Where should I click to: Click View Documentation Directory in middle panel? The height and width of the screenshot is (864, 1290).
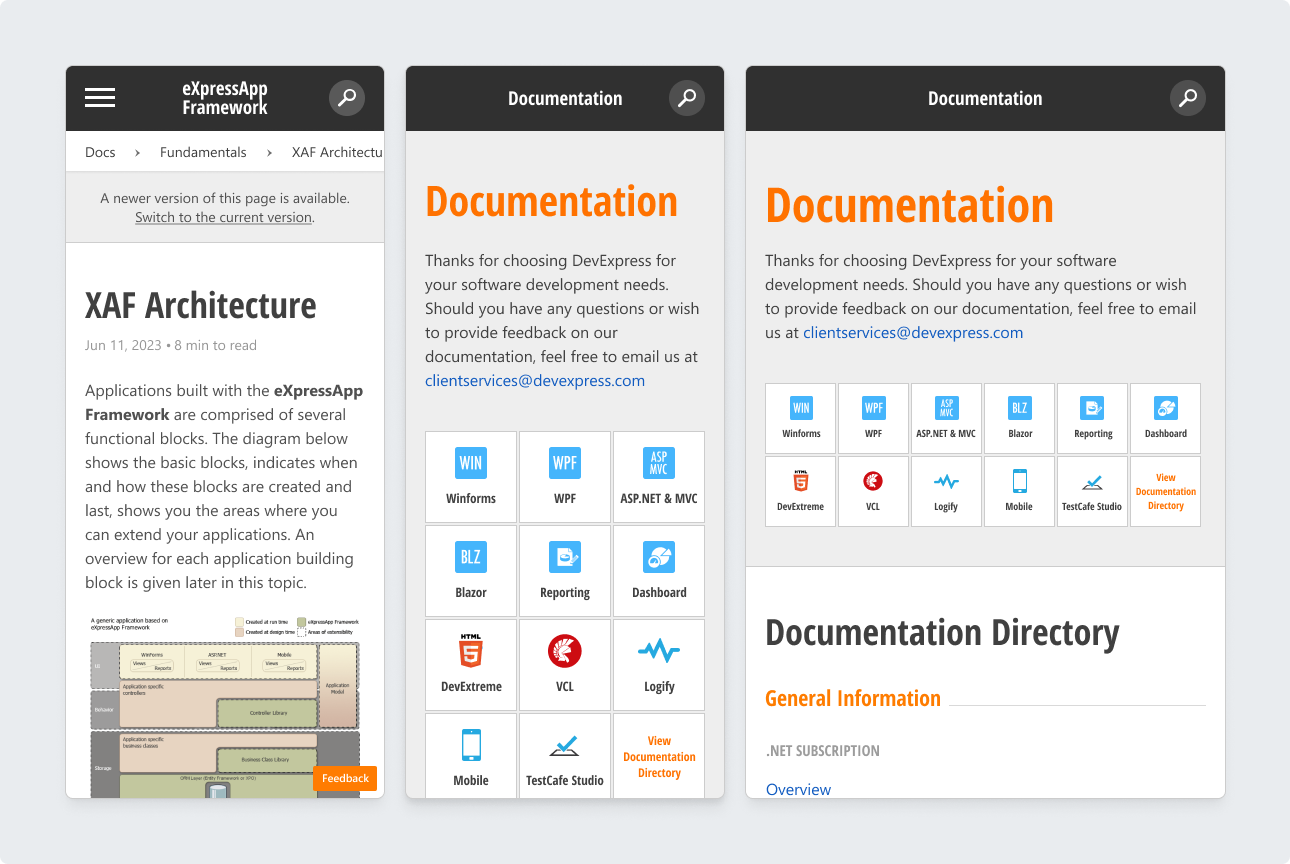pos(659,757)
